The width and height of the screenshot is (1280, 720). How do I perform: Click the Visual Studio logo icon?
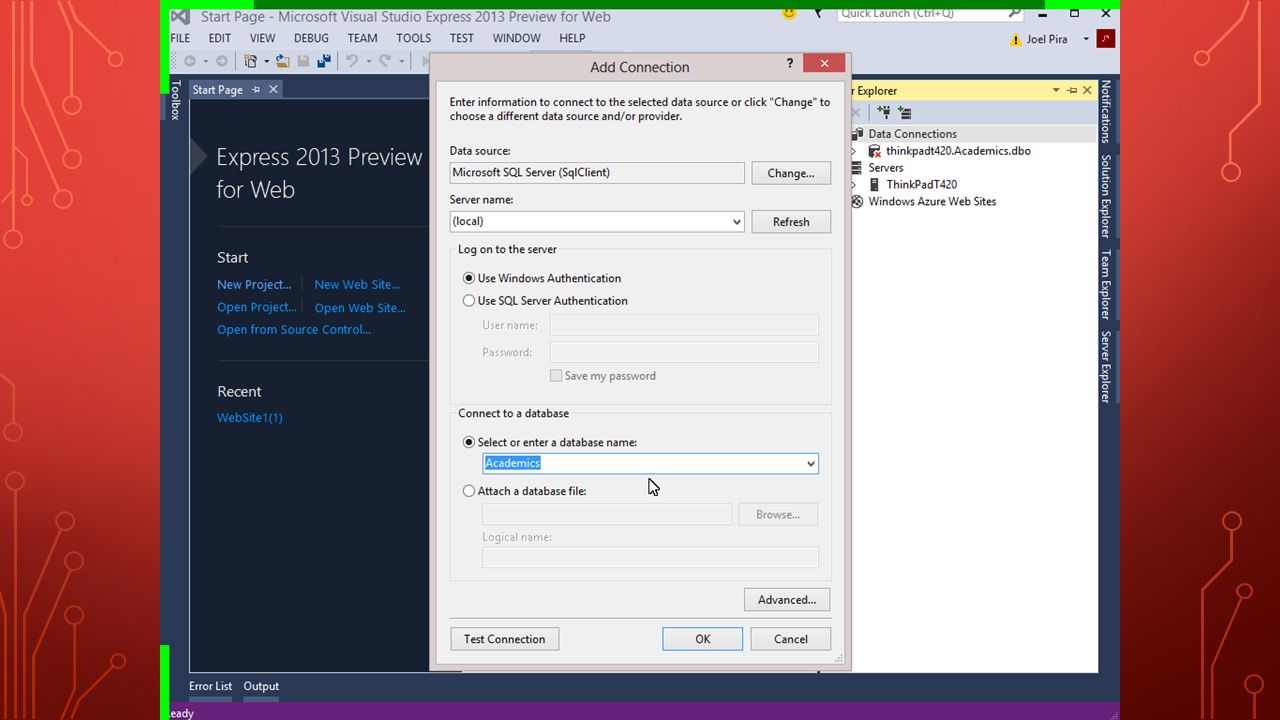(x=180, y=17)
